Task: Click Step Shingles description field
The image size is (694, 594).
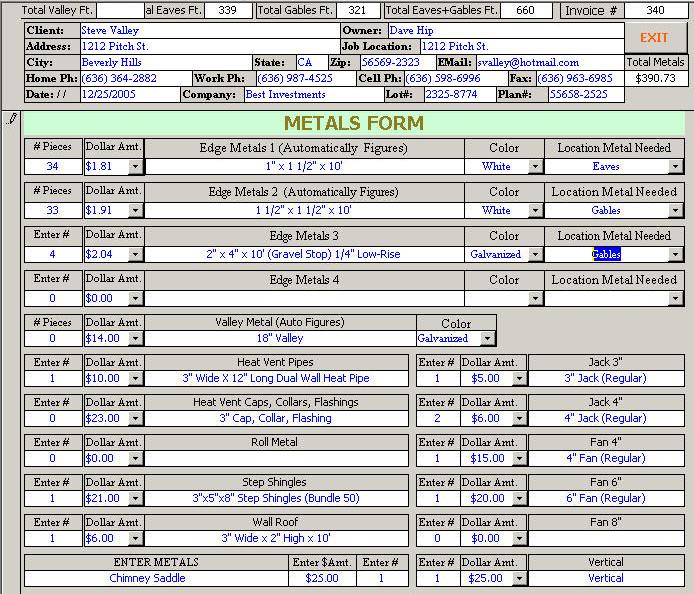Action: pyautogui.click(x=276, y=498)
